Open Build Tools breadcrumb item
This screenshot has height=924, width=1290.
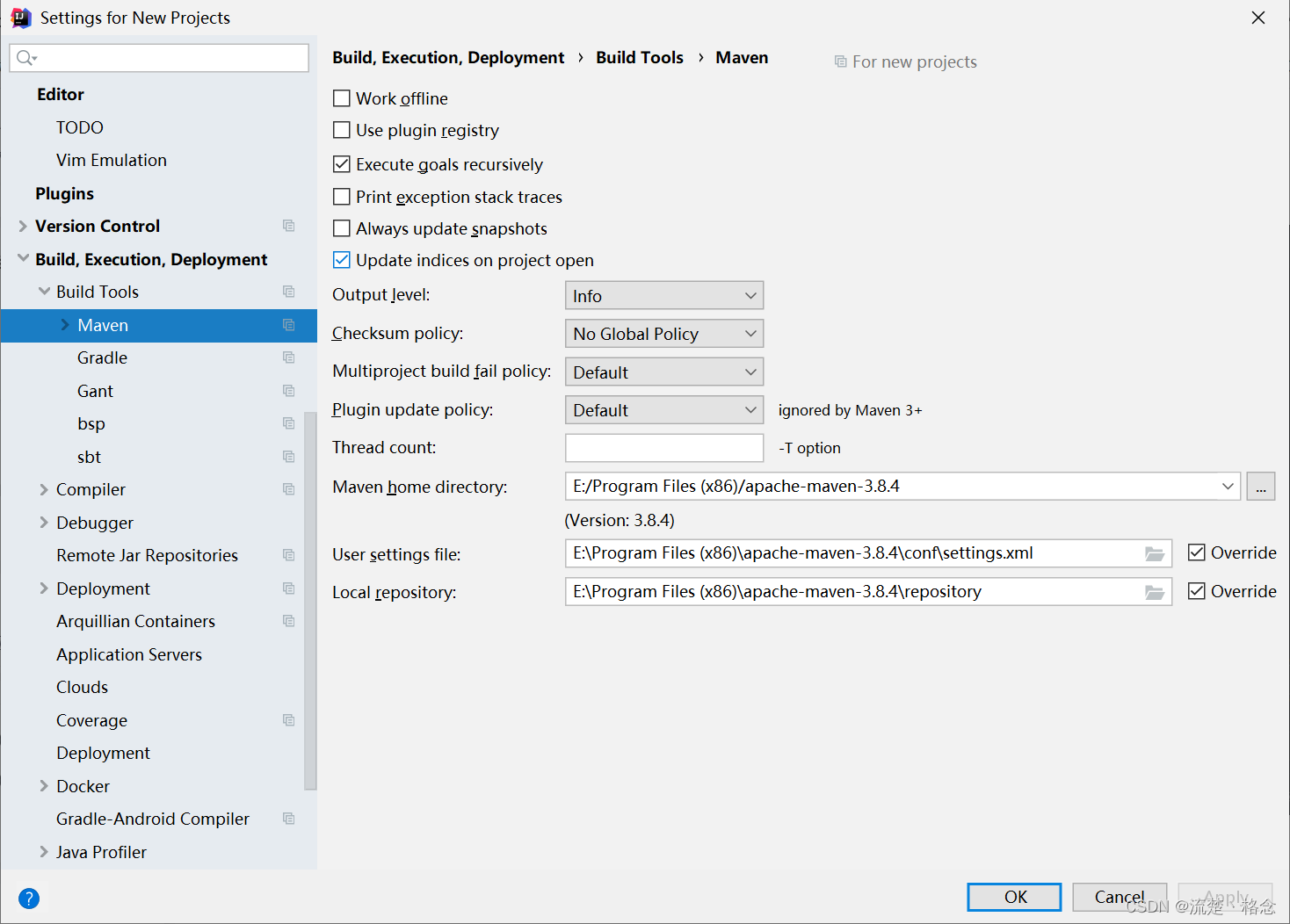[x=639, y=57]
